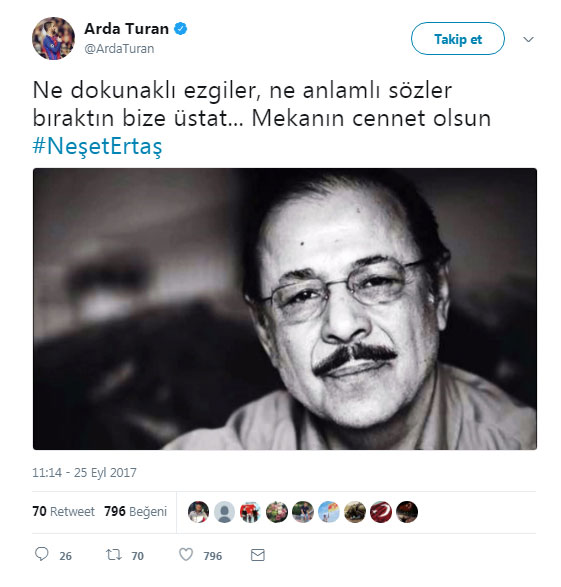View the 70 Retweet list

tap(64, 511)
